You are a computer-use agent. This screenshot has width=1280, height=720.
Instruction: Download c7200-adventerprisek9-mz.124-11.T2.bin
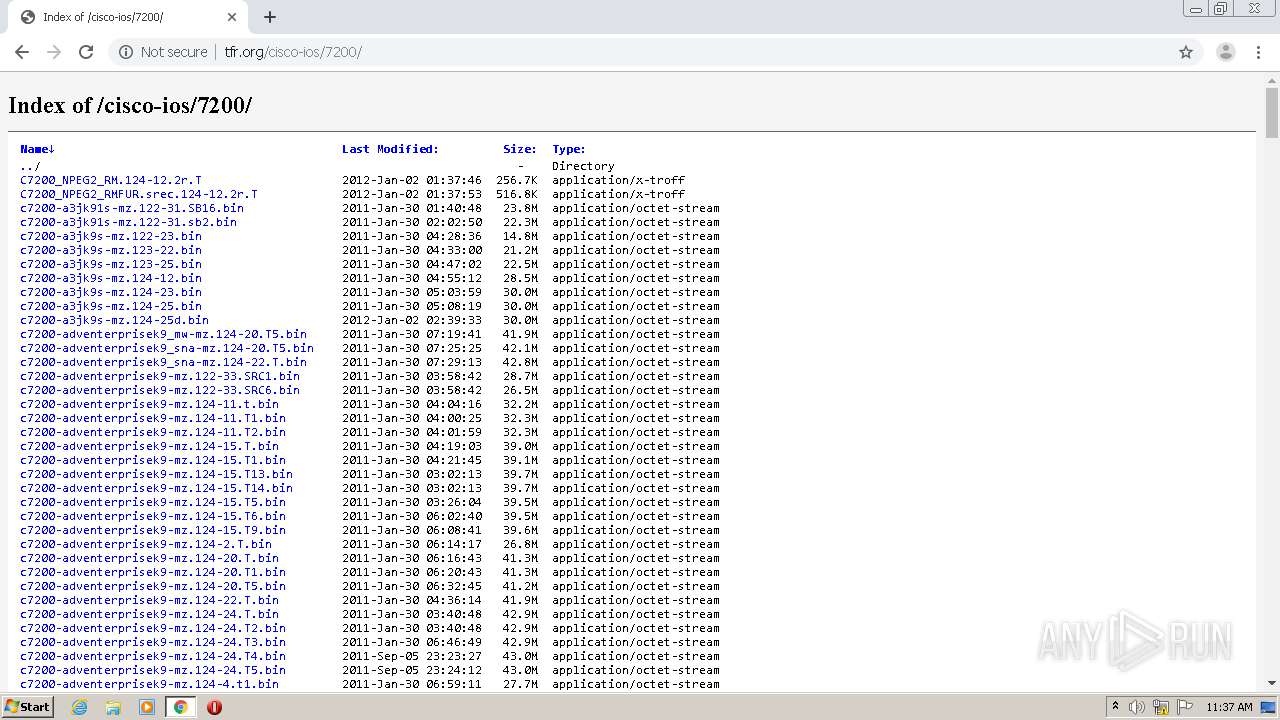(153, 433)
